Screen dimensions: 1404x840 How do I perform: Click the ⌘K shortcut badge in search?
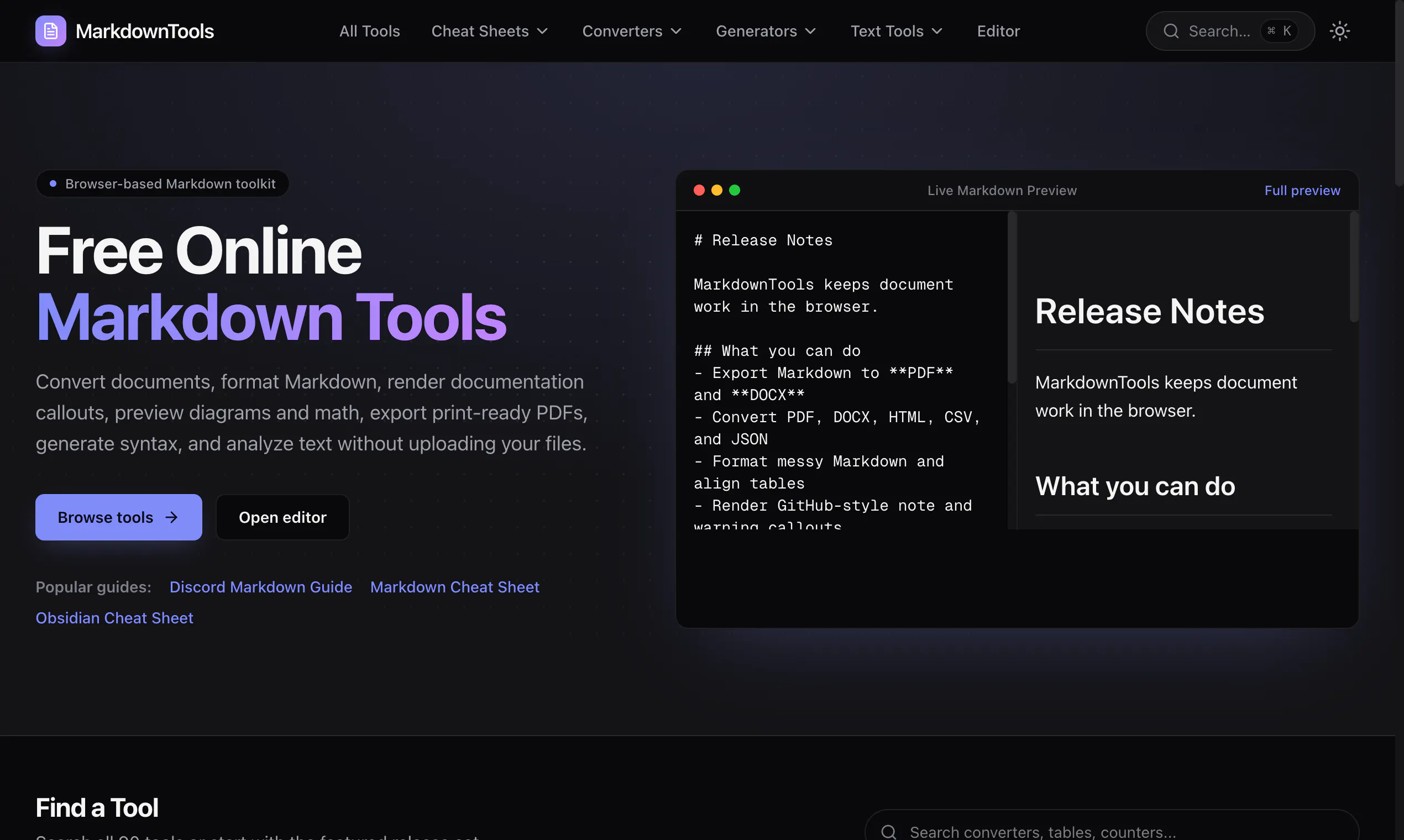[x=1279, y=30]
